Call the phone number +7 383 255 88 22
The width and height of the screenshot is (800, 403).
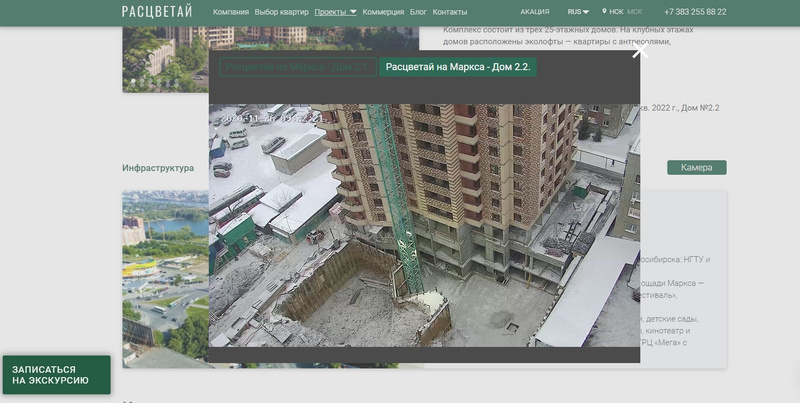point(695,12)
